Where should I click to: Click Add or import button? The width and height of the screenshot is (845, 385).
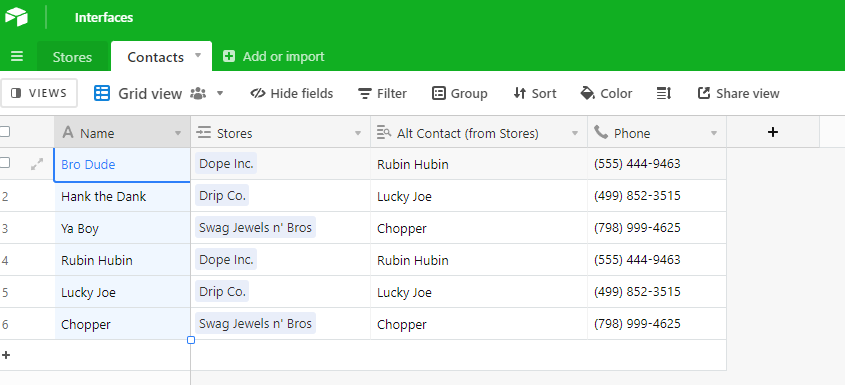click(x=274, y=56)
